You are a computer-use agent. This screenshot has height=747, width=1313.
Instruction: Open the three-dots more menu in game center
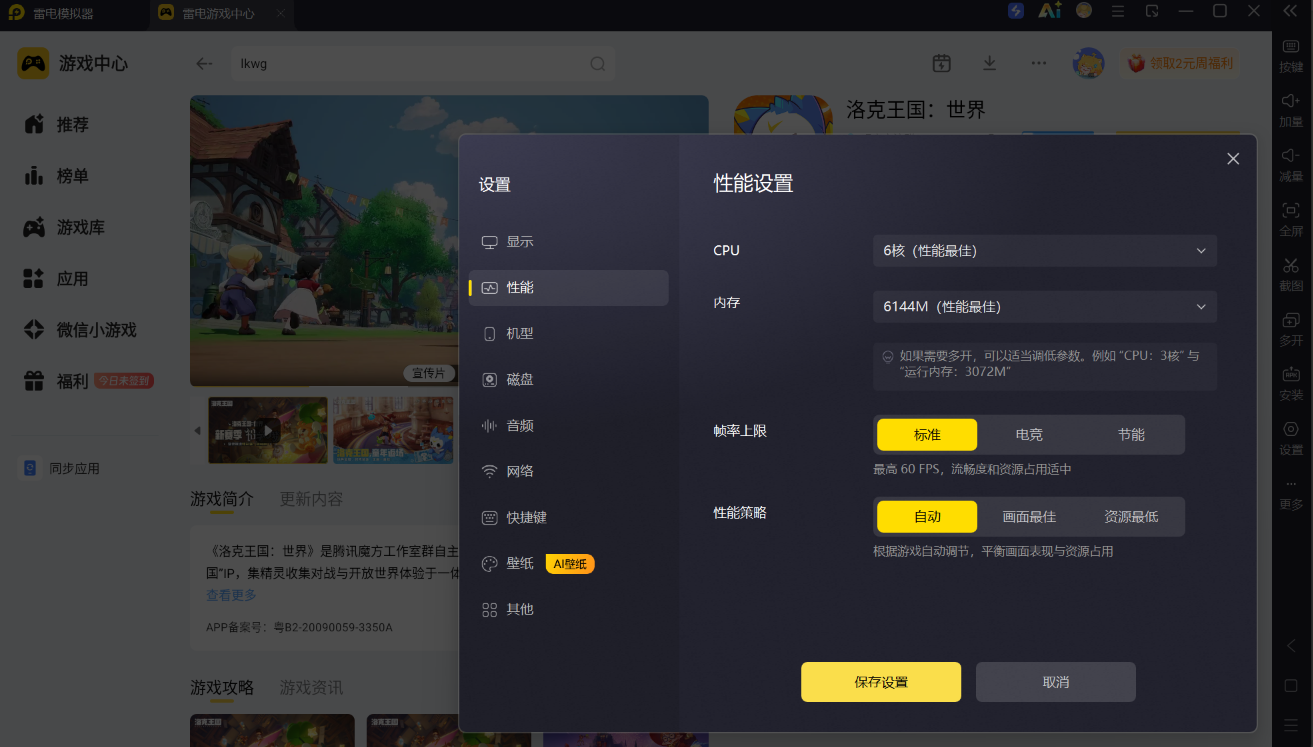click(1039, 63)
